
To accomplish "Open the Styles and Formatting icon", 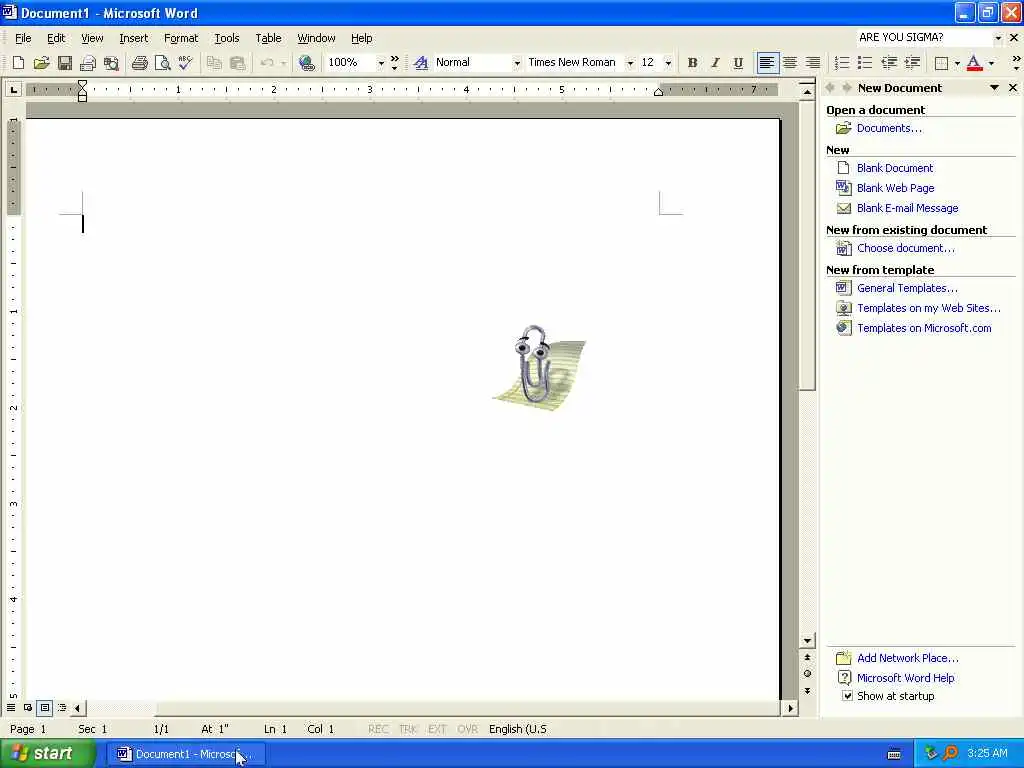I will pyautogui.click(x=421, y=63).
